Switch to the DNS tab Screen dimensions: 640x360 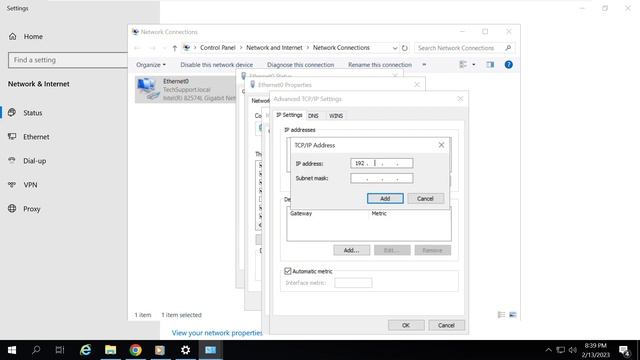coord(313,116)
